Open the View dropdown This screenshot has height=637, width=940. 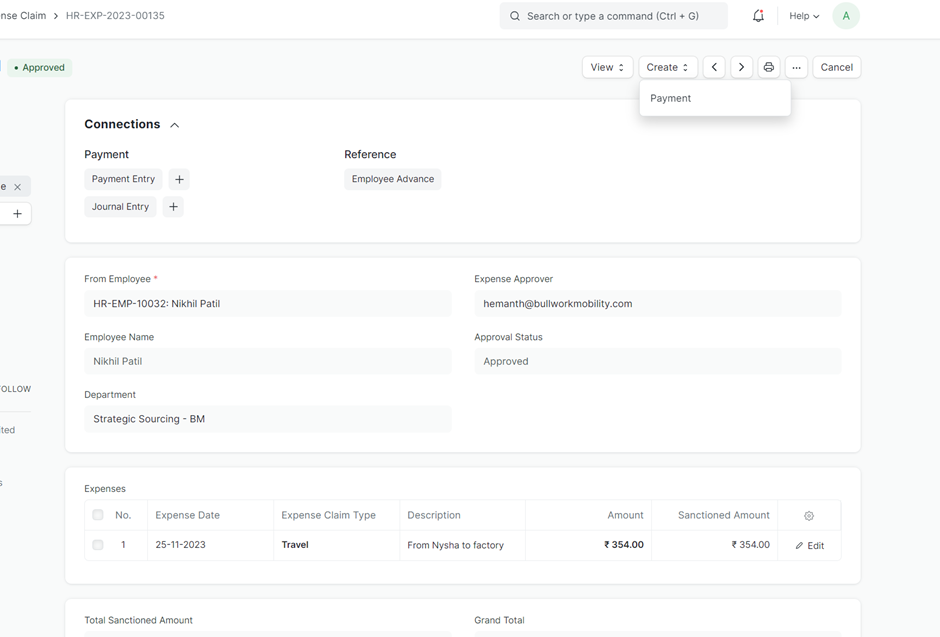(607, 67)
